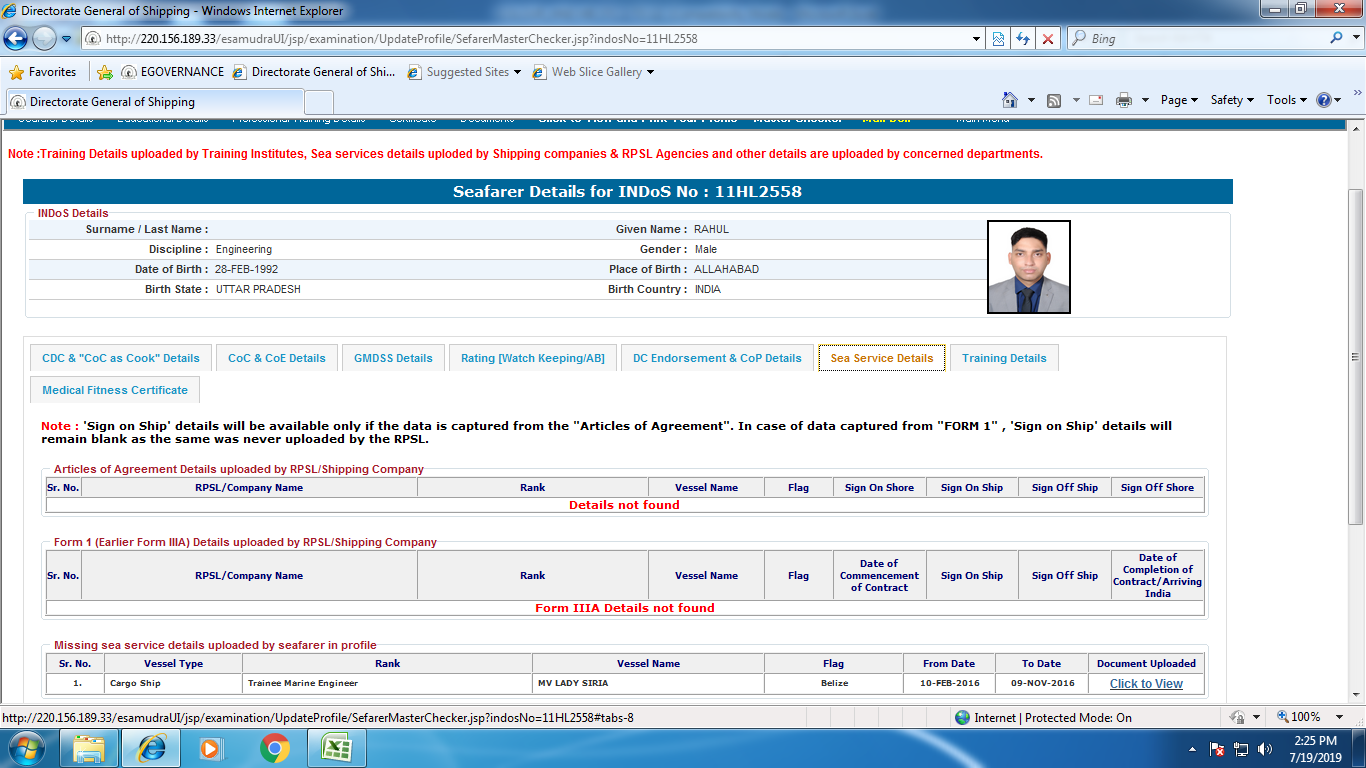Click the browser Back arrow button

point(17,39)
